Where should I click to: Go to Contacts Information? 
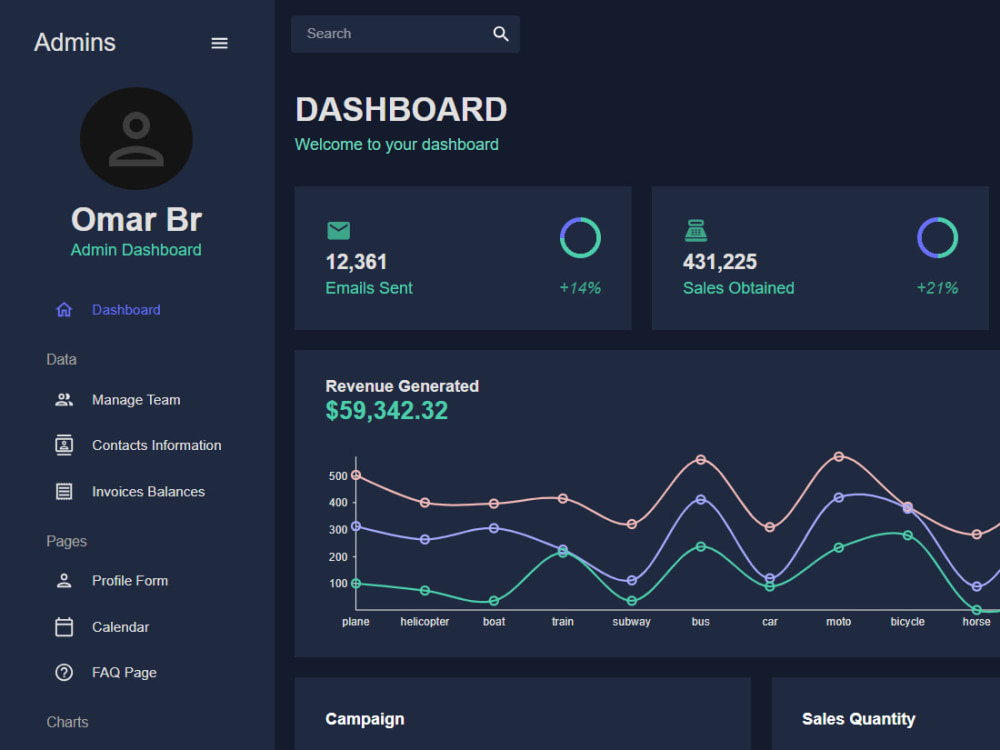coord(157,445)
